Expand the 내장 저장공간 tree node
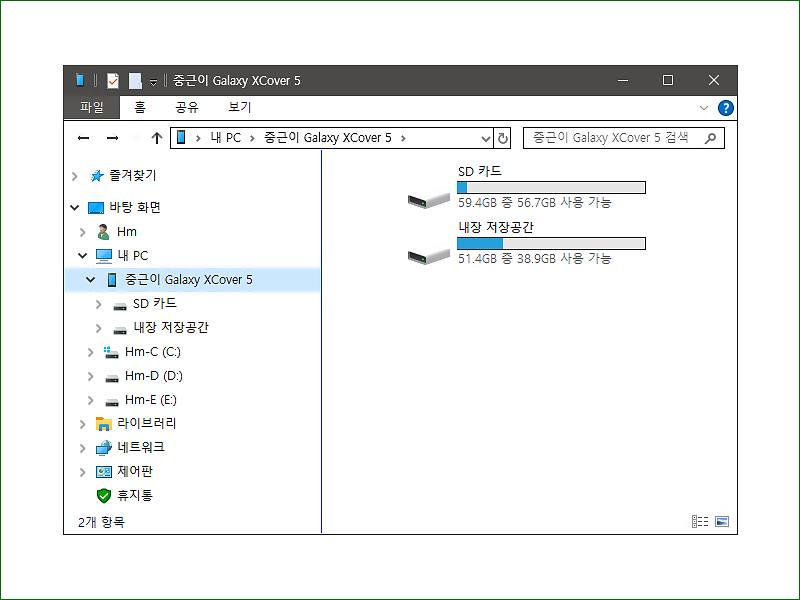Screen dimensions: 800x600 click(98, 328)
